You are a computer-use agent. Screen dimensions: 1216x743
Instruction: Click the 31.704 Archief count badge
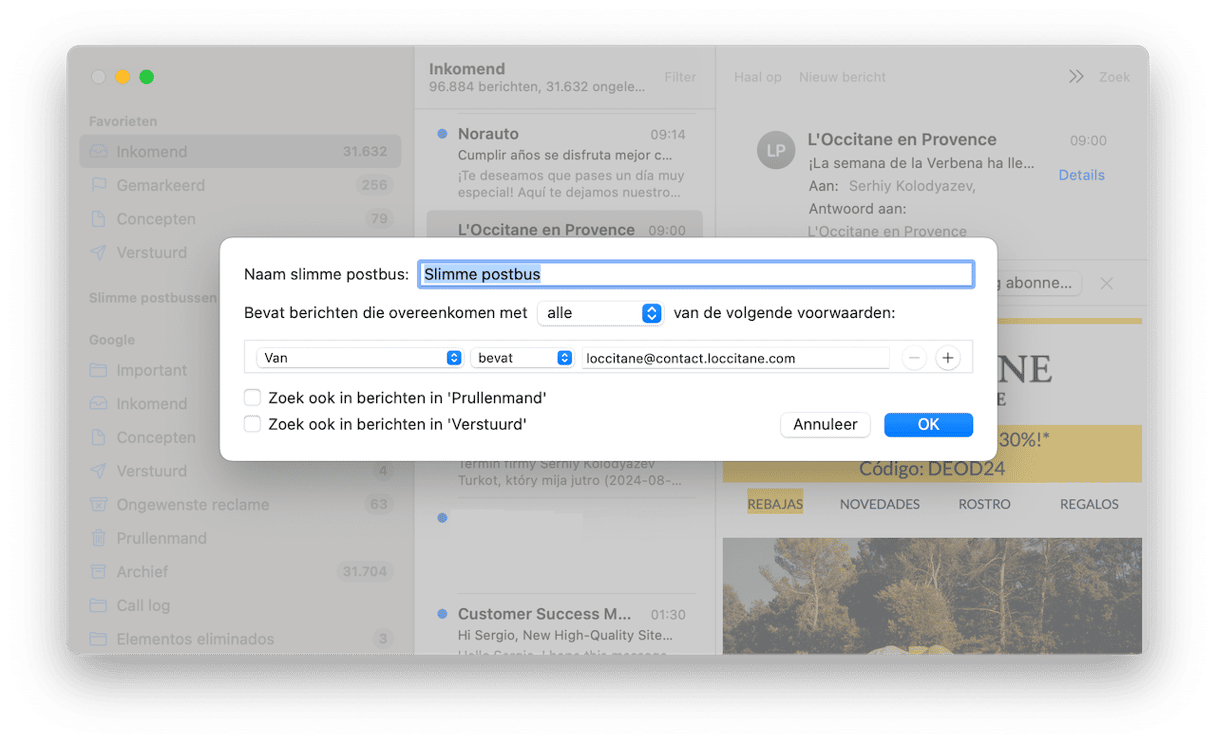click(365, 572)
